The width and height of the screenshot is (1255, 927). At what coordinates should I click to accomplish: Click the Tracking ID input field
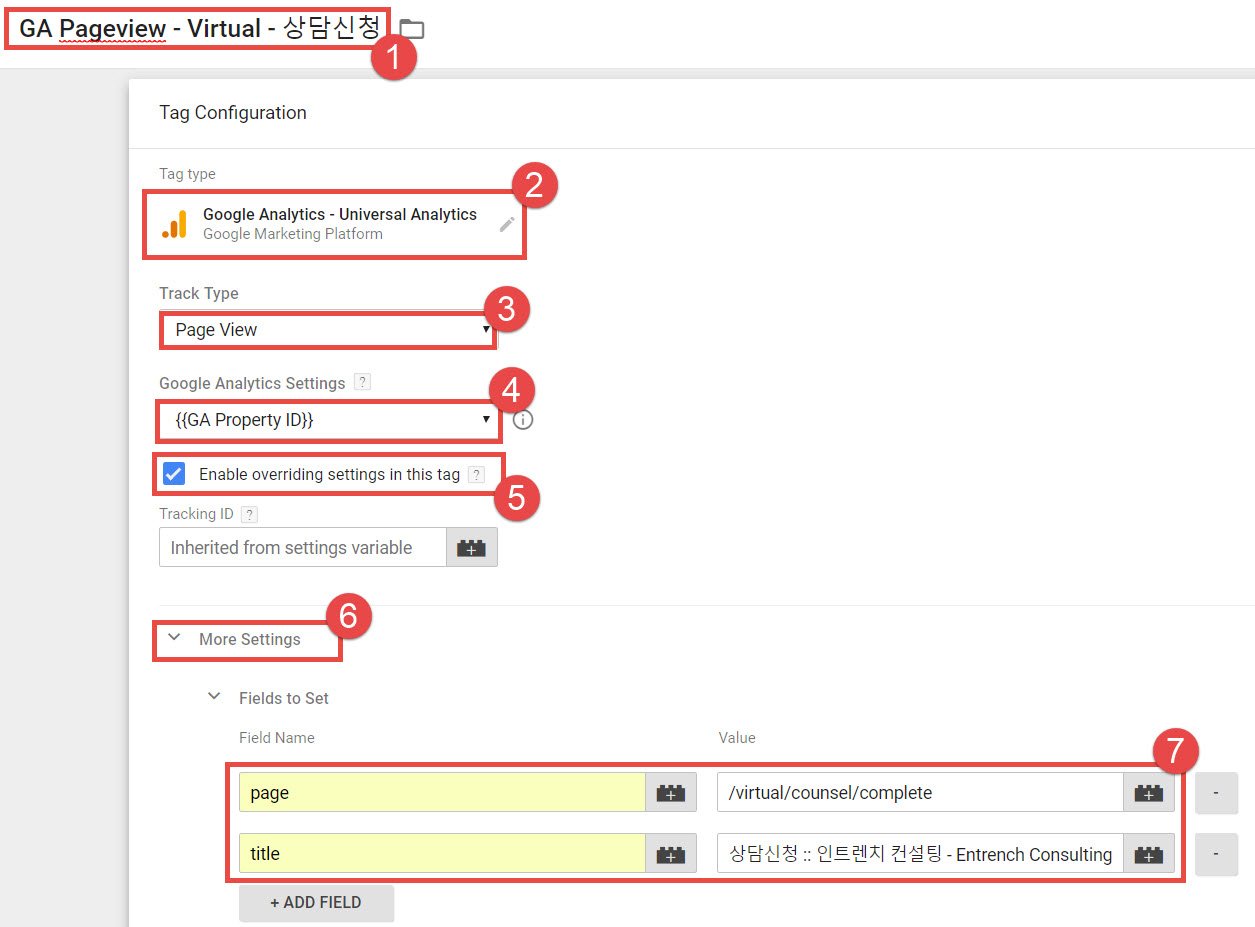(x=303, y=547)
